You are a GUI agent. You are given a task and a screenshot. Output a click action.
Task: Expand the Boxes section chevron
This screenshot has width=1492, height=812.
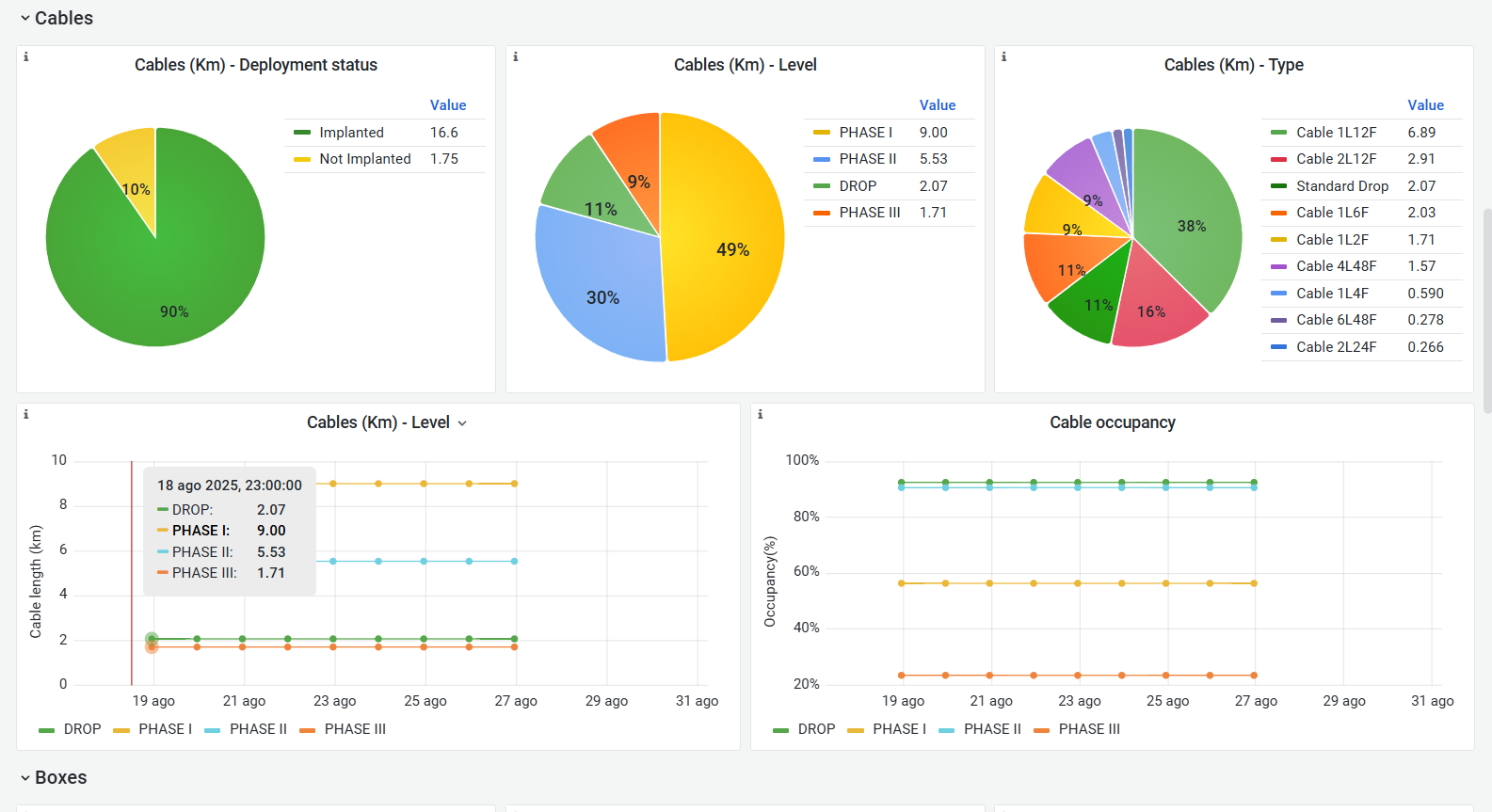point(25,778)
